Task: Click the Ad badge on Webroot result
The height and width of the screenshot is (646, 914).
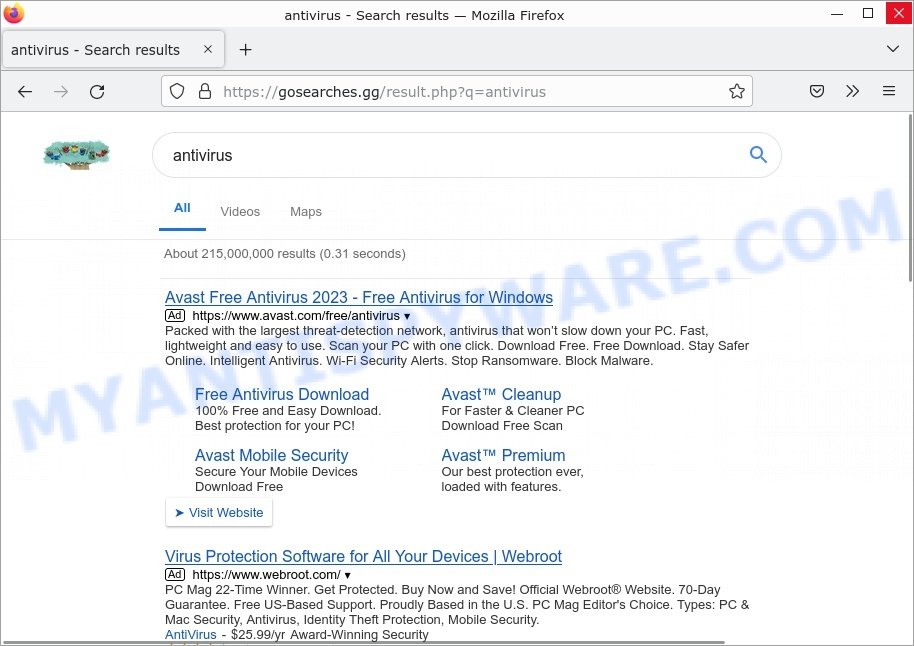Action: pos(175,574)
